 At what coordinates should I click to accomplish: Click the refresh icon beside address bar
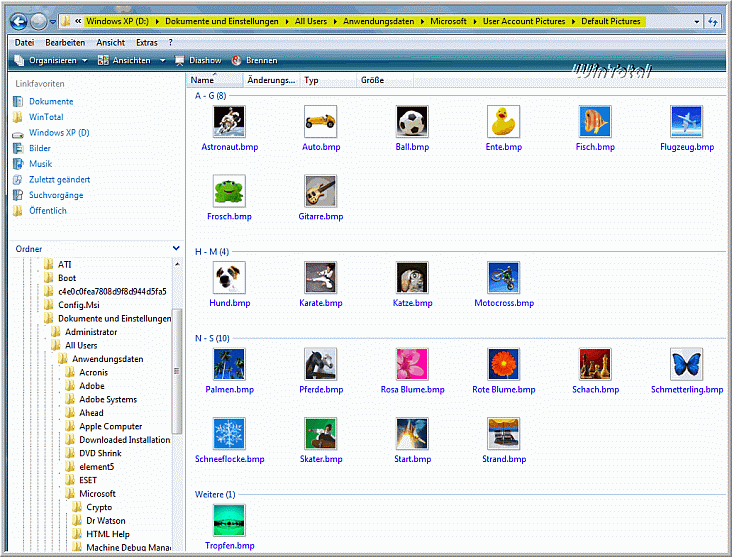(x=713, y=21)
